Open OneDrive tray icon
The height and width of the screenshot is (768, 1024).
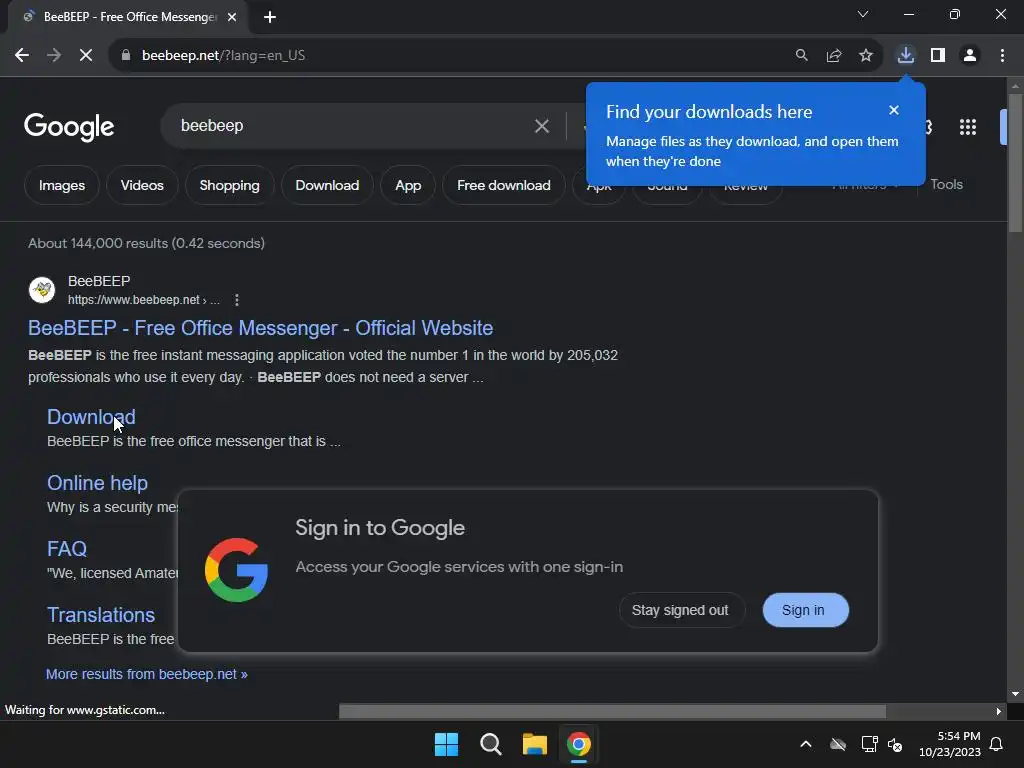(x=838, y=744)
